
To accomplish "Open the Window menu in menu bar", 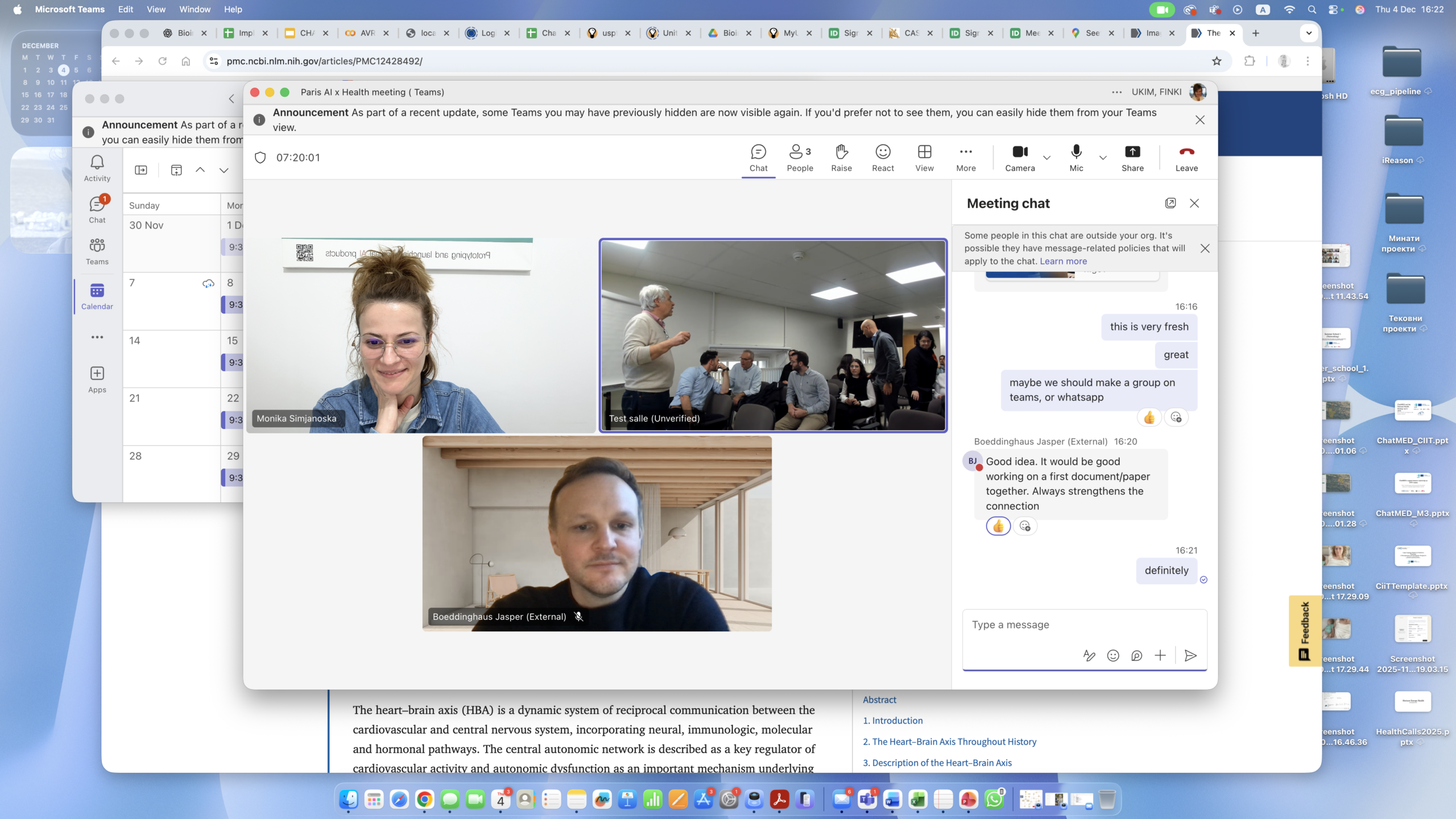I will (x=195, y=9).
